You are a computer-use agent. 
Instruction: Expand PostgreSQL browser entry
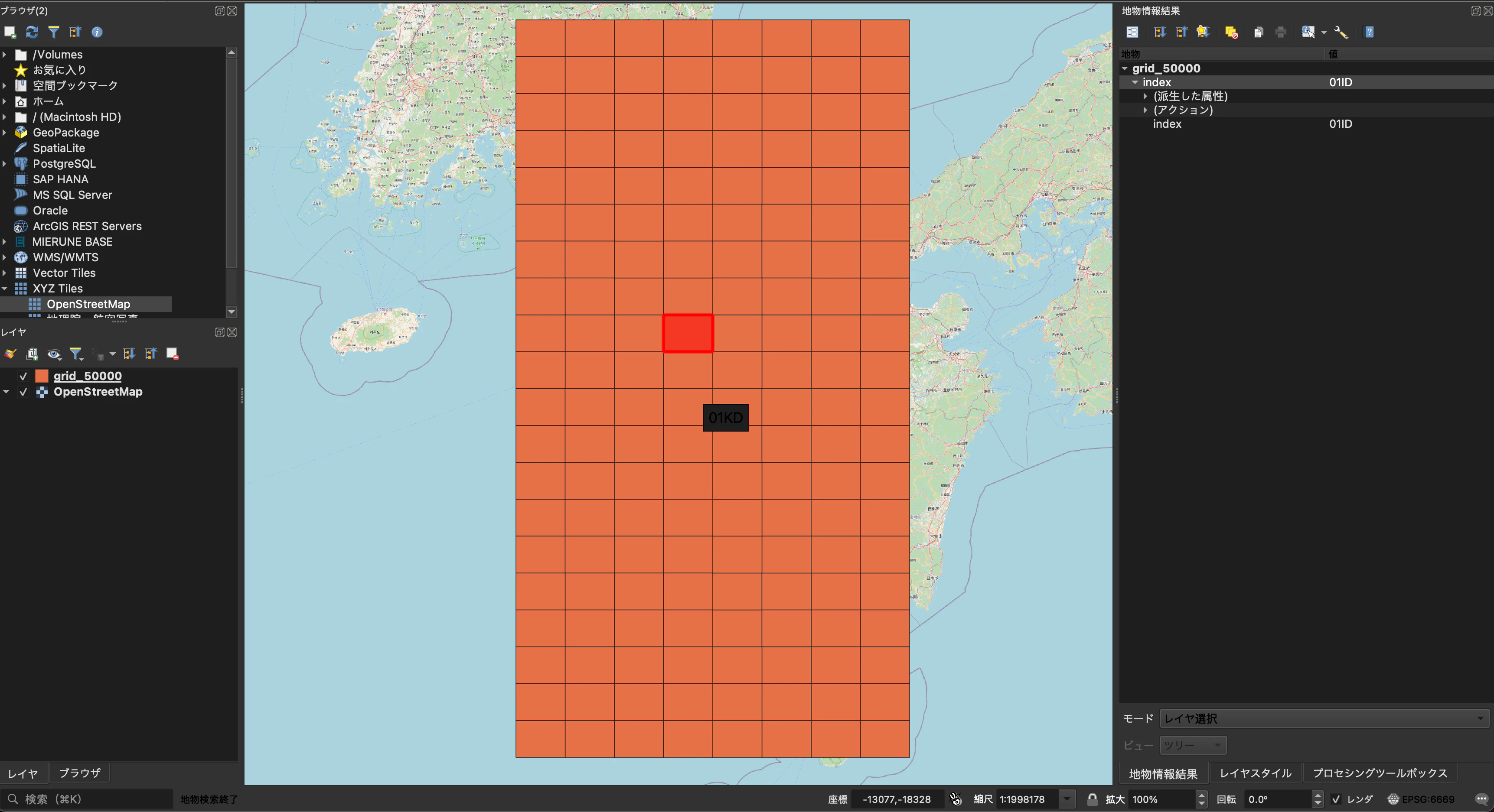(x=5, y=164)
